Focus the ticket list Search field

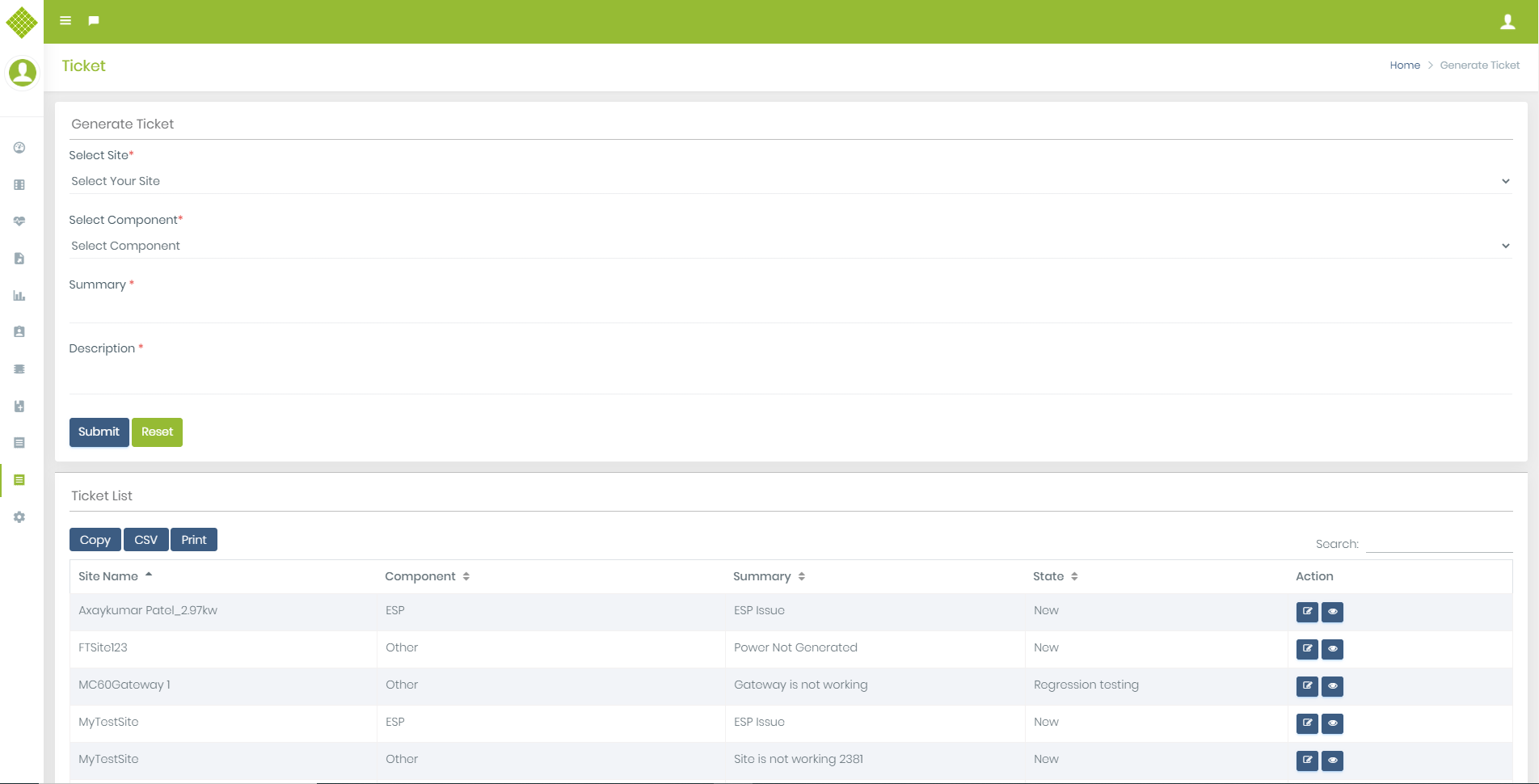pyautogui.click(x=1439, y=544)
